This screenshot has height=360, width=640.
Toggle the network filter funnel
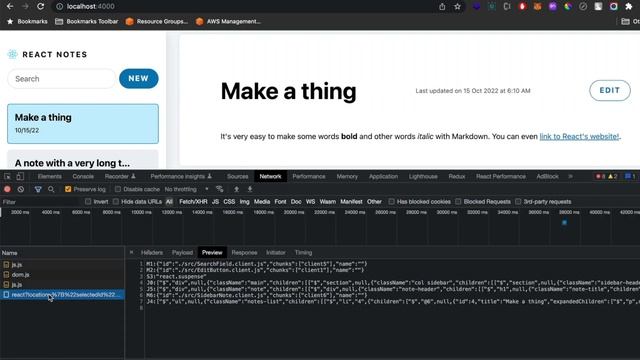coord(38,189)
